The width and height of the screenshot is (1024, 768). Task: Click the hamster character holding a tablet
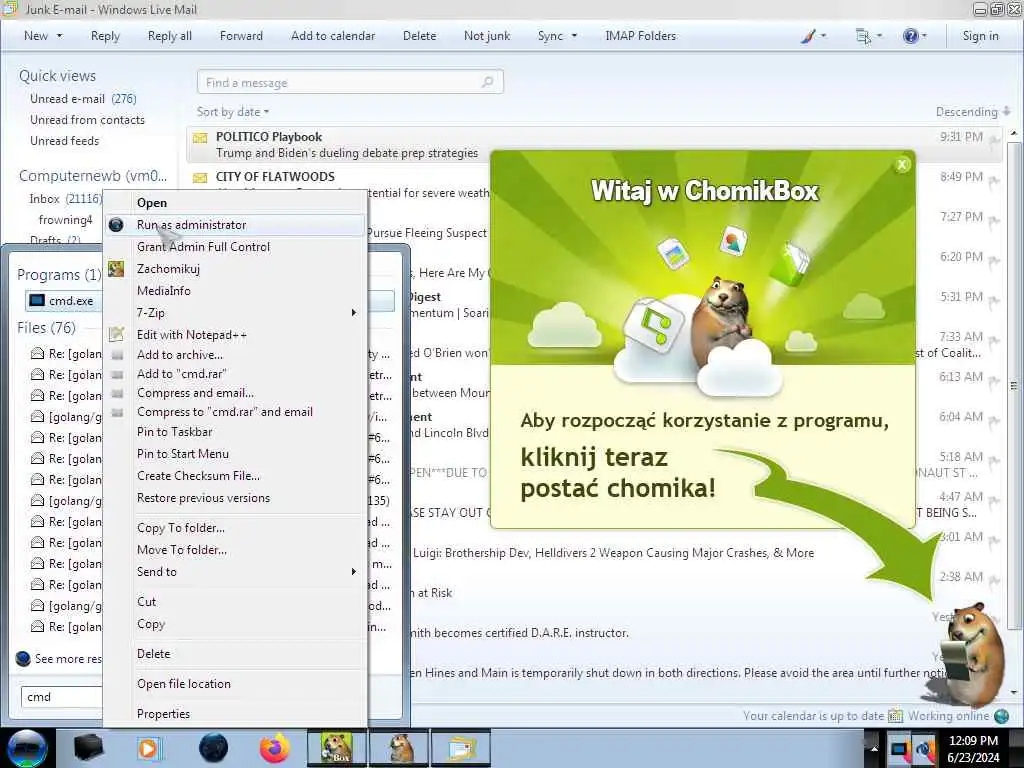[972, 655]
